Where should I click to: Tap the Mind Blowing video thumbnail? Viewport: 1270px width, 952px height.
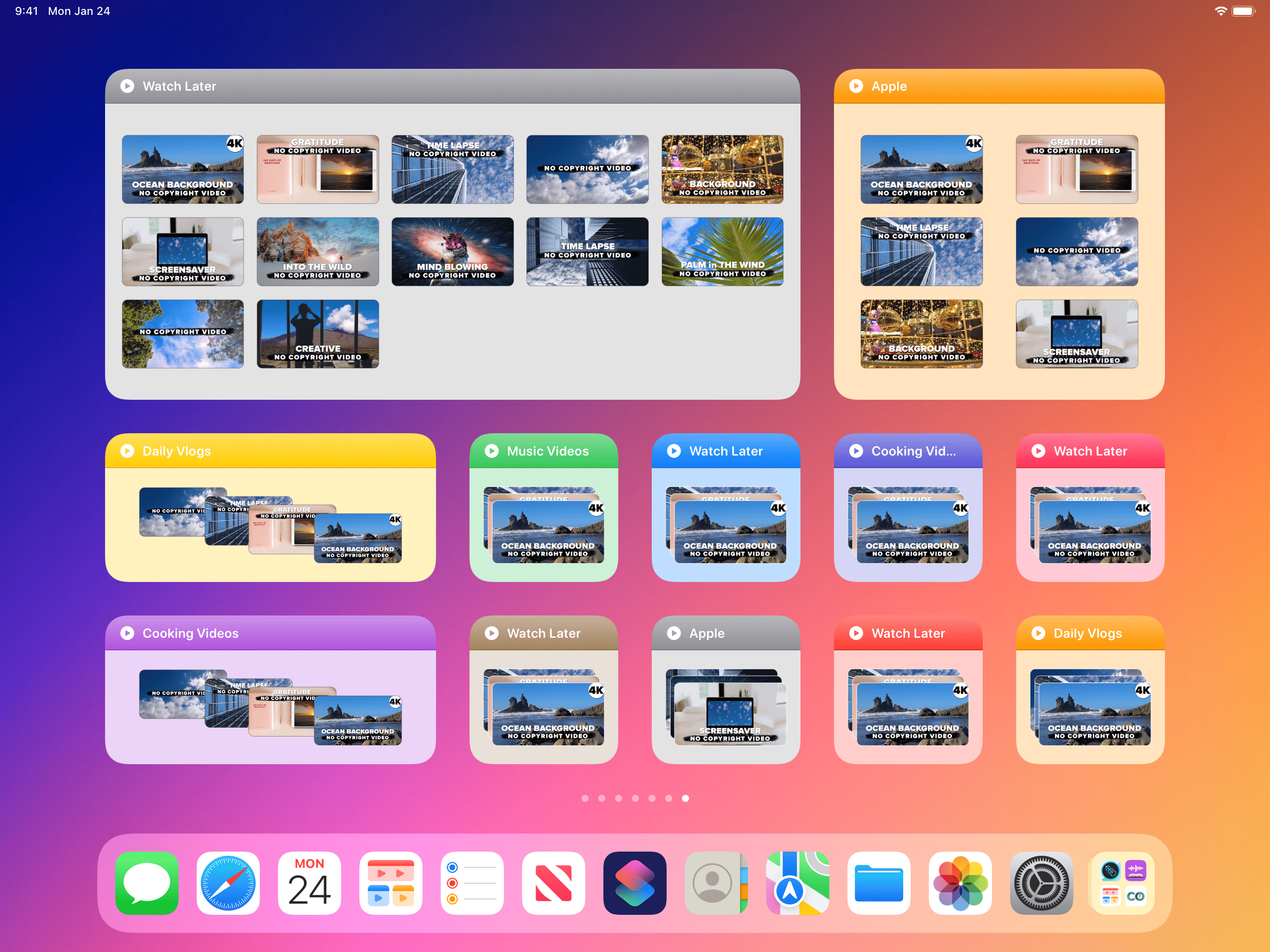tap(452, 251)
